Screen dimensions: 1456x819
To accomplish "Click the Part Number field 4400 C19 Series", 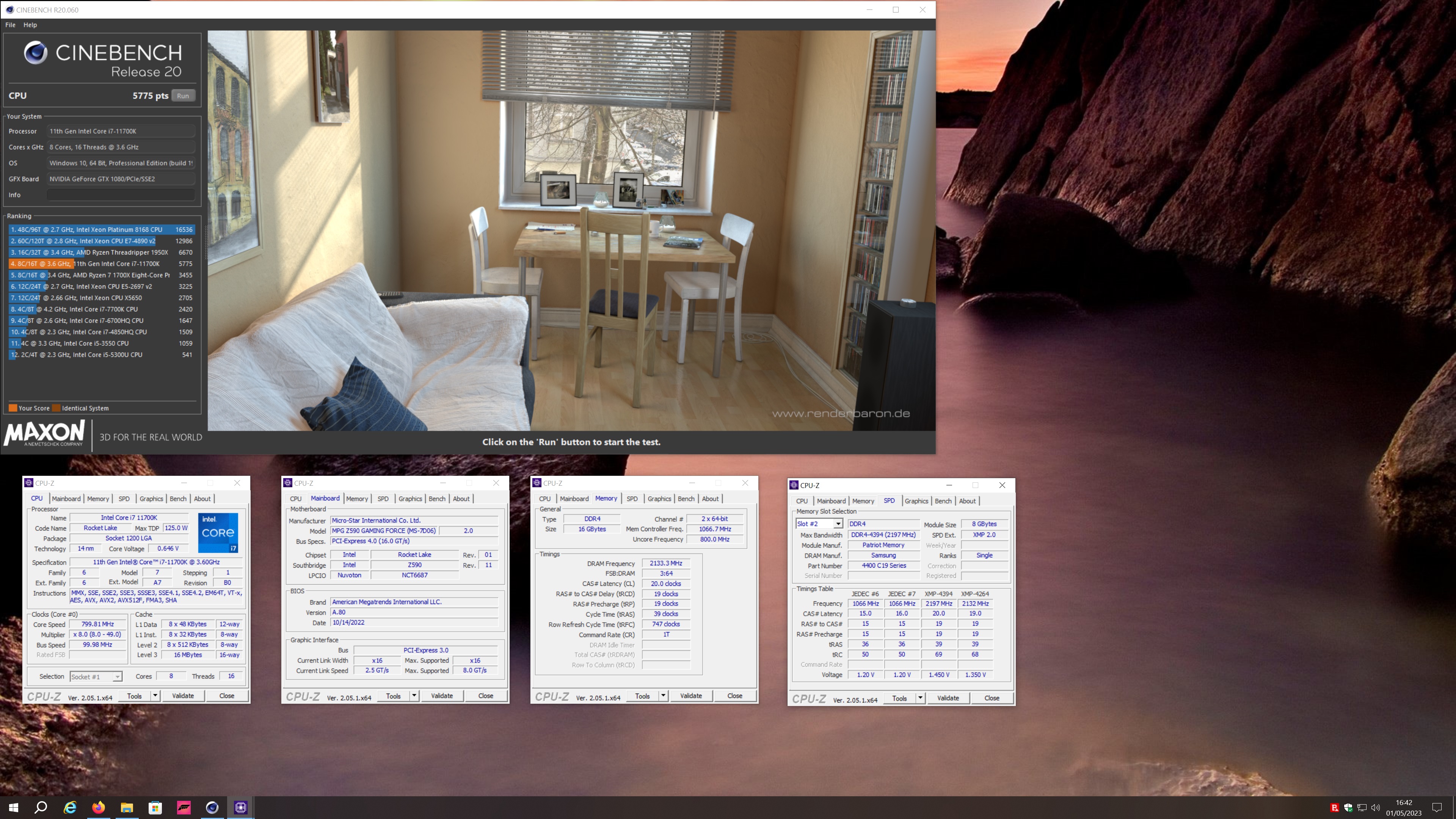I will (x=884, y=566).
